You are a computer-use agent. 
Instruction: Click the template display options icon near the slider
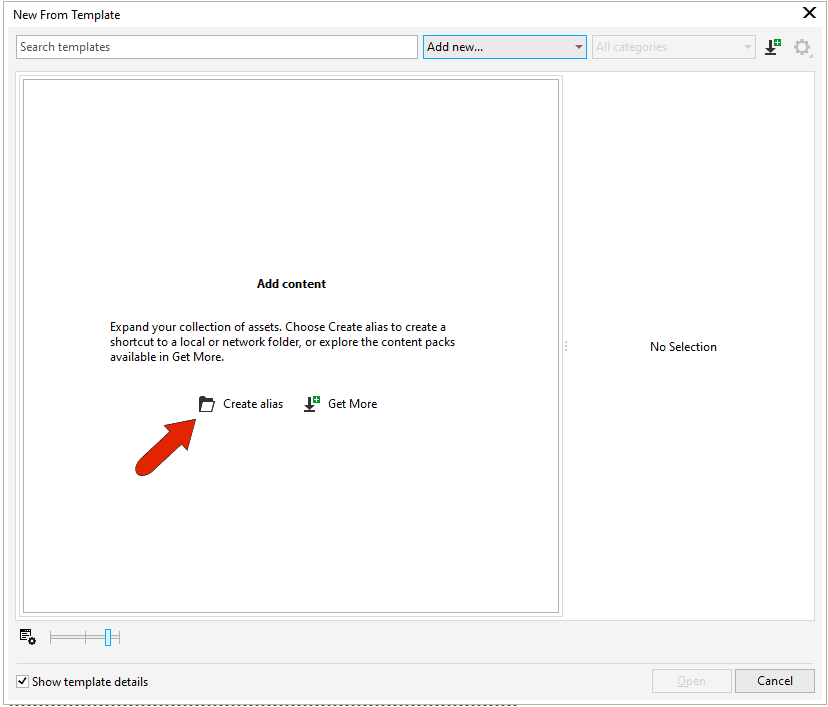(x=27, y=637)
